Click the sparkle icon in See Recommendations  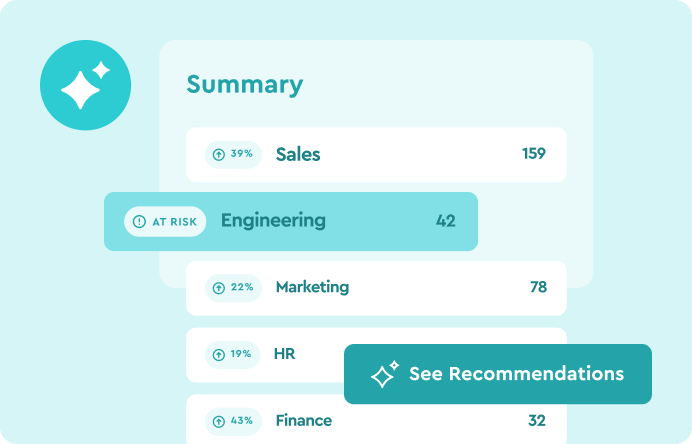click(x=384, y=374)
